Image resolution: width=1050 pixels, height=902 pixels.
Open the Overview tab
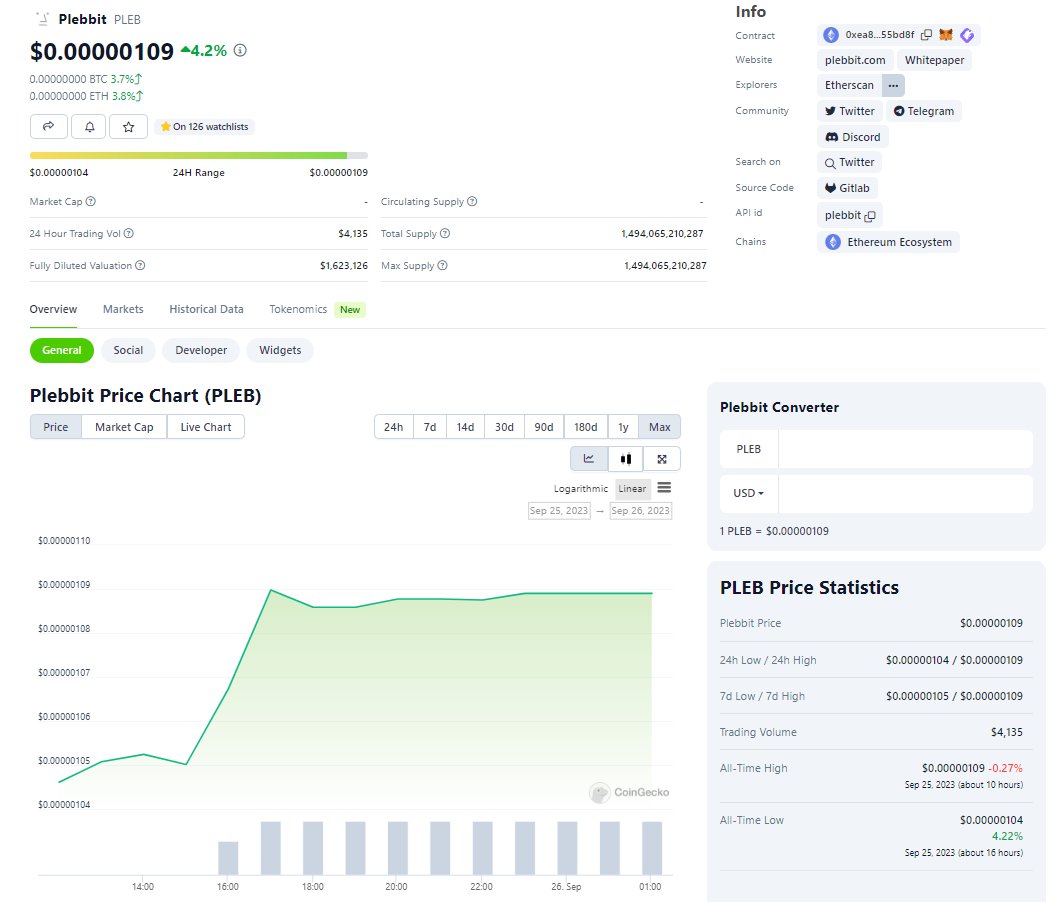pyautogui.click(x=53, y=309)
